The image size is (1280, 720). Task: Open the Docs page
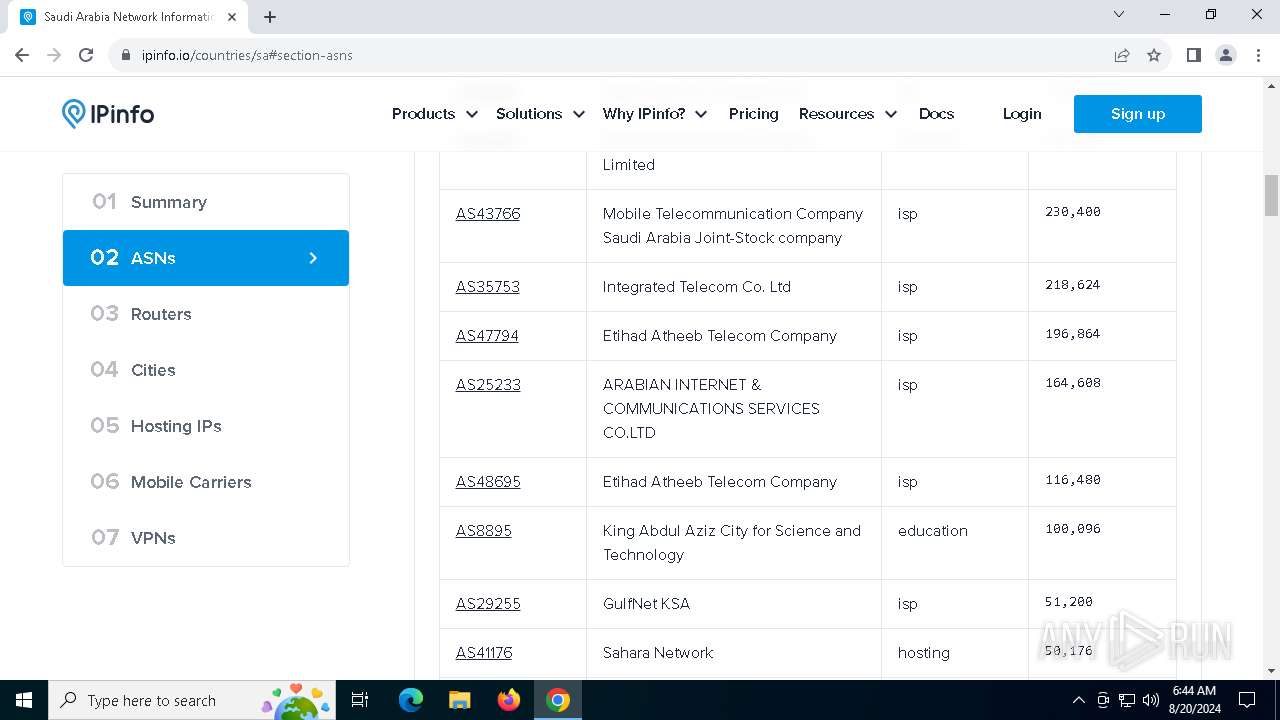936,114
